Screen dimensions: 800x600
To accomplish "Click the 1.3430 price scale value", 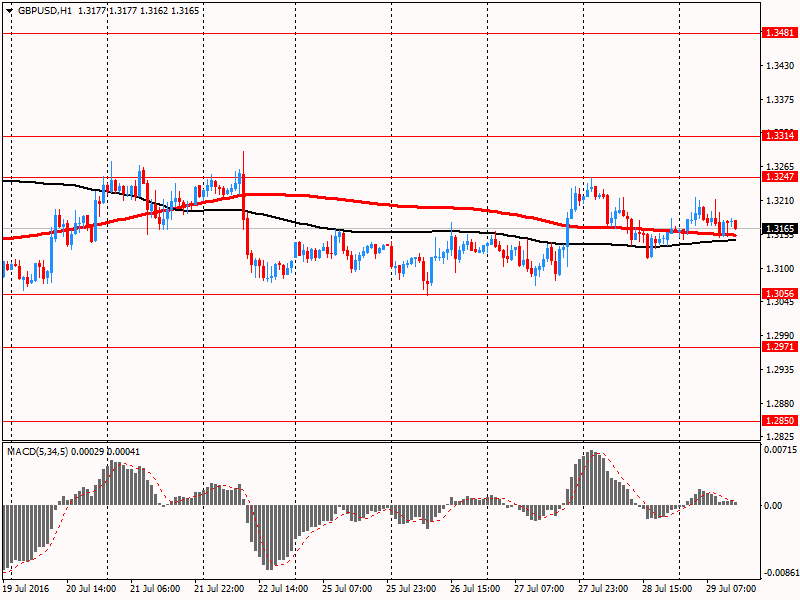I will pyautogui.click(x=781, y=66).
